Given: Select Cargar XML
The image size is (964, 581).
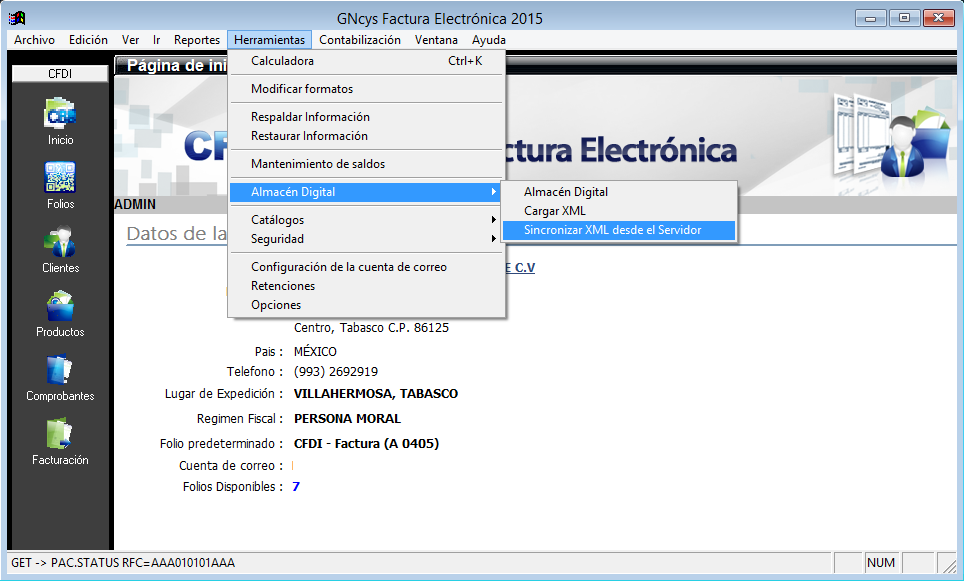Looking at the screenshot, I should coord(618,211).
